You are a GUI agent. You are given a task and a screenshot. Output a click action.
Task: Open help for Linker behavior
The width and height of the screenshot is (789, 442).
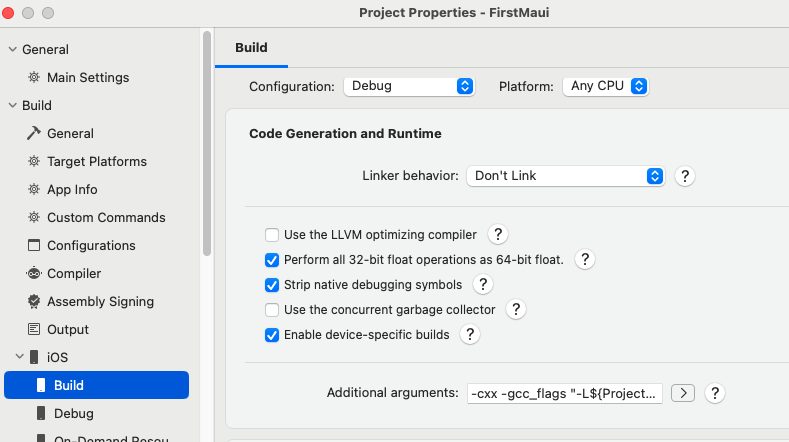point(685,176)
